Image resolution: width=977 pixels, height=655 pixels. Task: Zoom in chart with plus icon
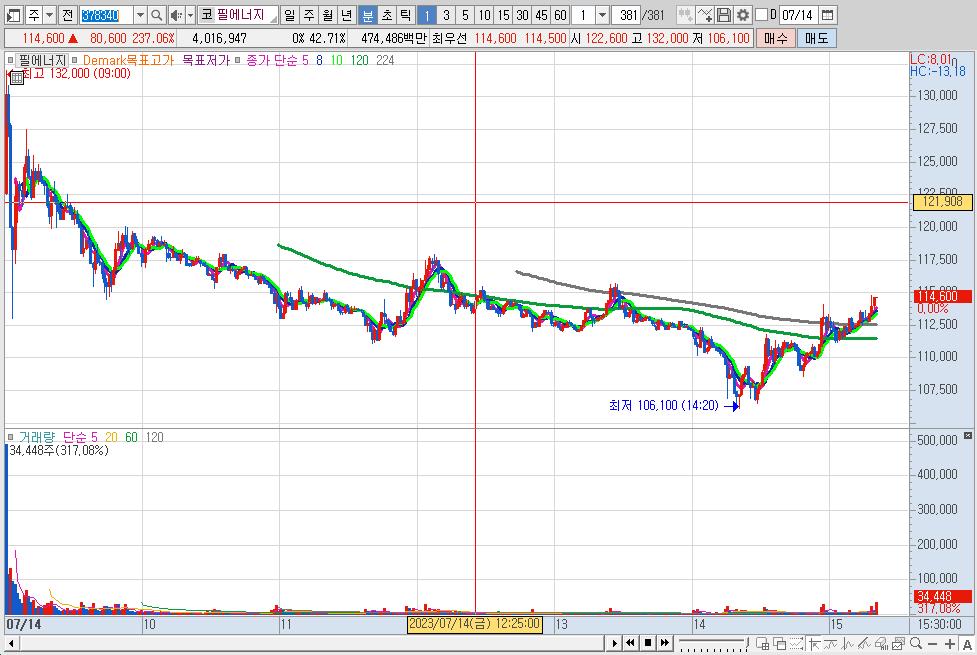coord(950,644)
